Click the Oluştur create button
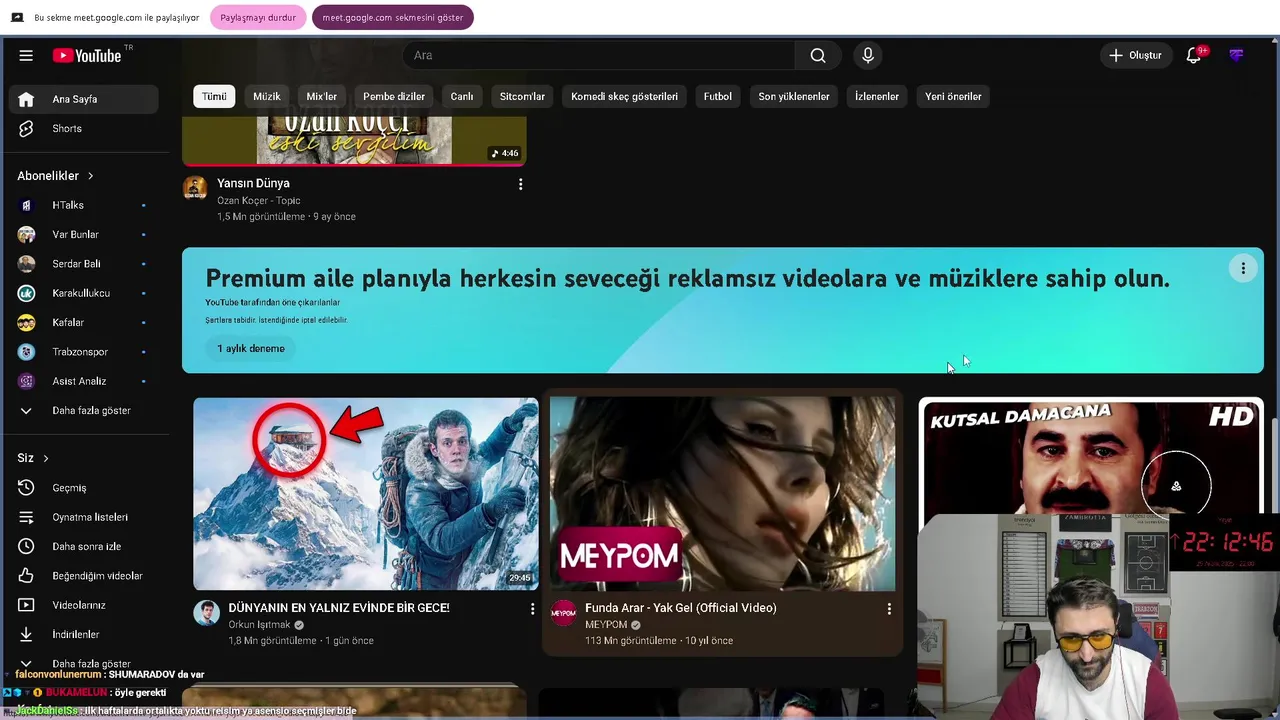 tap(1136, 56)
